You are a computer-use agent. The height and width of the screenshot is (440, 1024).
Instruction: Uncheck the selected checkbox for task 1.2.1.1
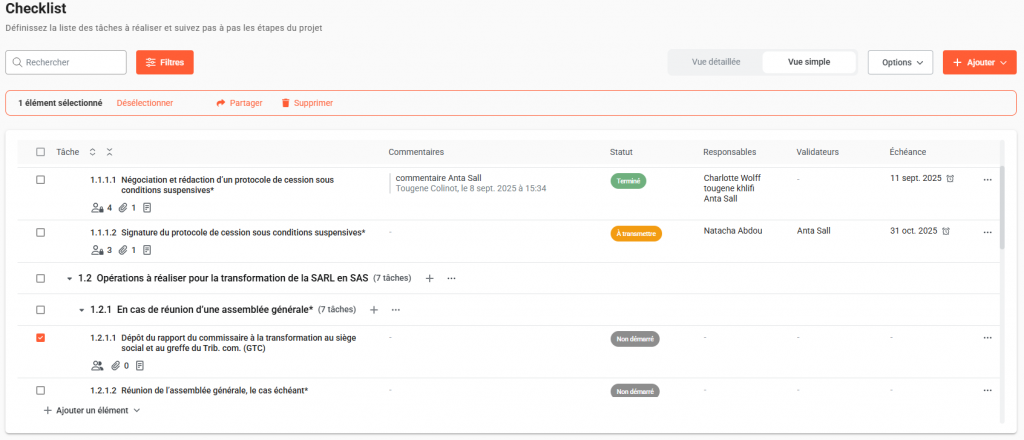pyautogui.click(x=40, y=338)
